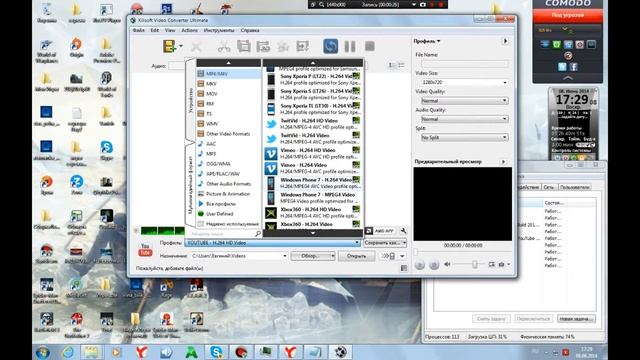Open the Справка menu
Screen dimensions: 640x360
(x=250, y=30)
